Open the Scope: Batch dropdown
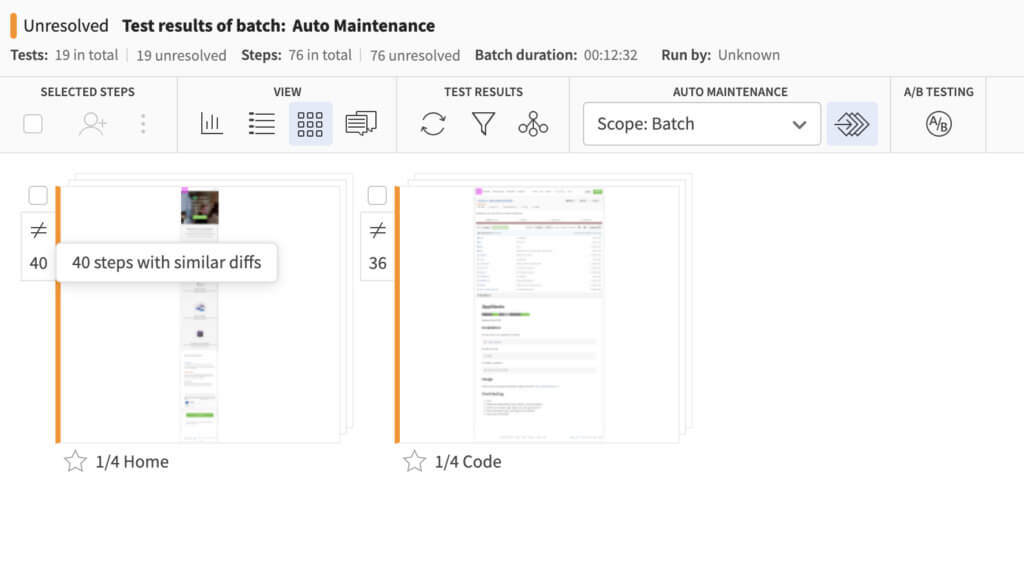This screenshot has height=583, width=1024. click(701, 124)
